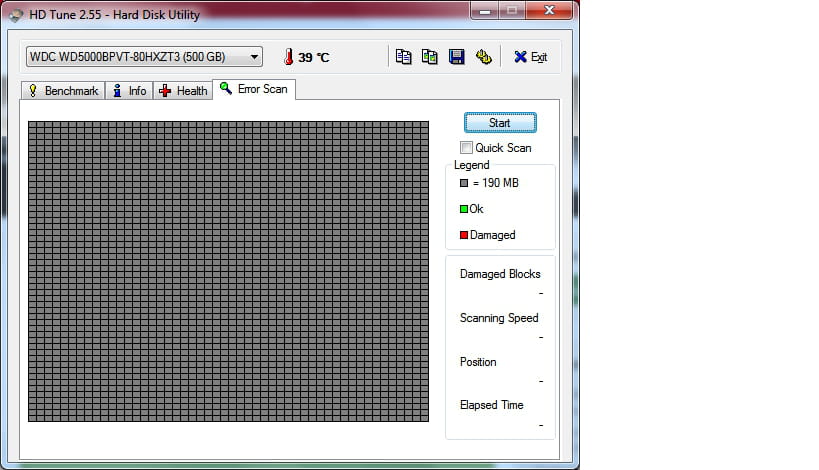The height and width of the screenshot is (470, 819).
Task: Click the Damaged Blocks label
Action: pyautogui.click(x=500, y=274)
